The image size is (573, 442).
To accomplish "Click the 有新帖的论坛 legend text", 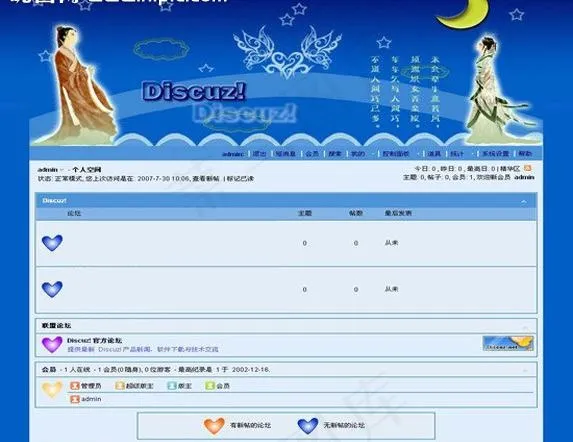I will point(250,426).
